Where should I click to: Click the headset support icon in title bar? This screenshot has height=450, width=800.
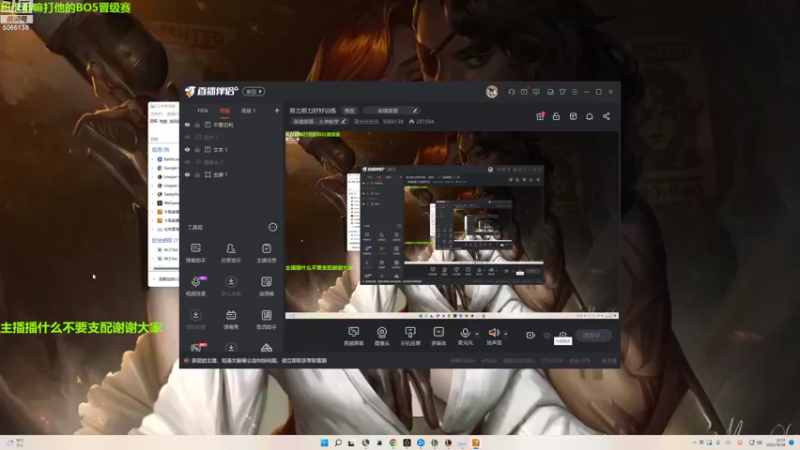coord(511,92)
